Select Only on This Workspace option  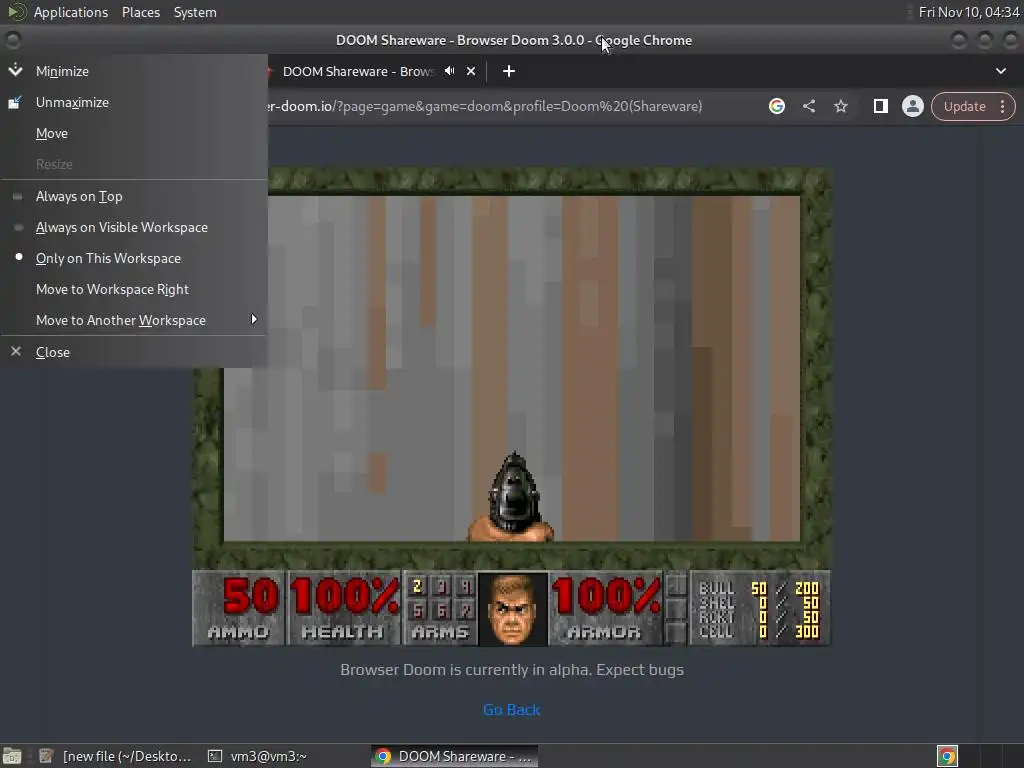[x=134, y=259]
